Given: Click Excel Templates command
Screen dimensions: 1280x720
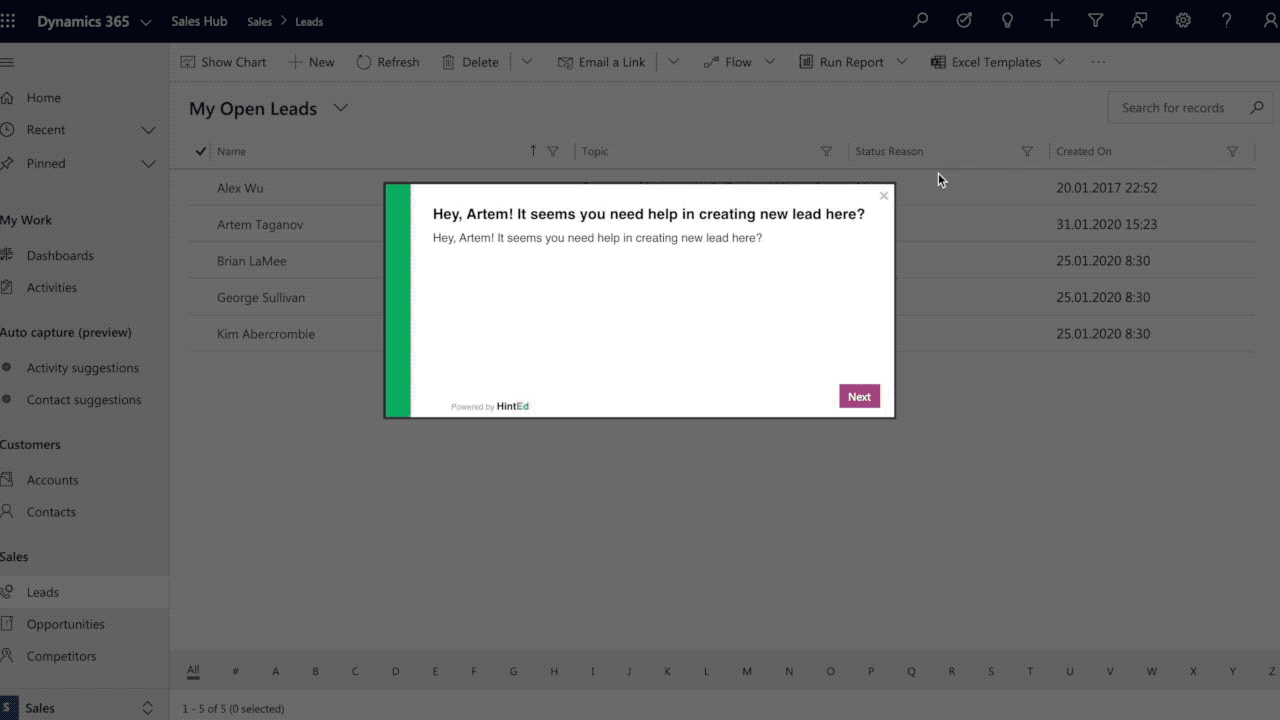Looking at the screenshot, I should coord(986,62).
